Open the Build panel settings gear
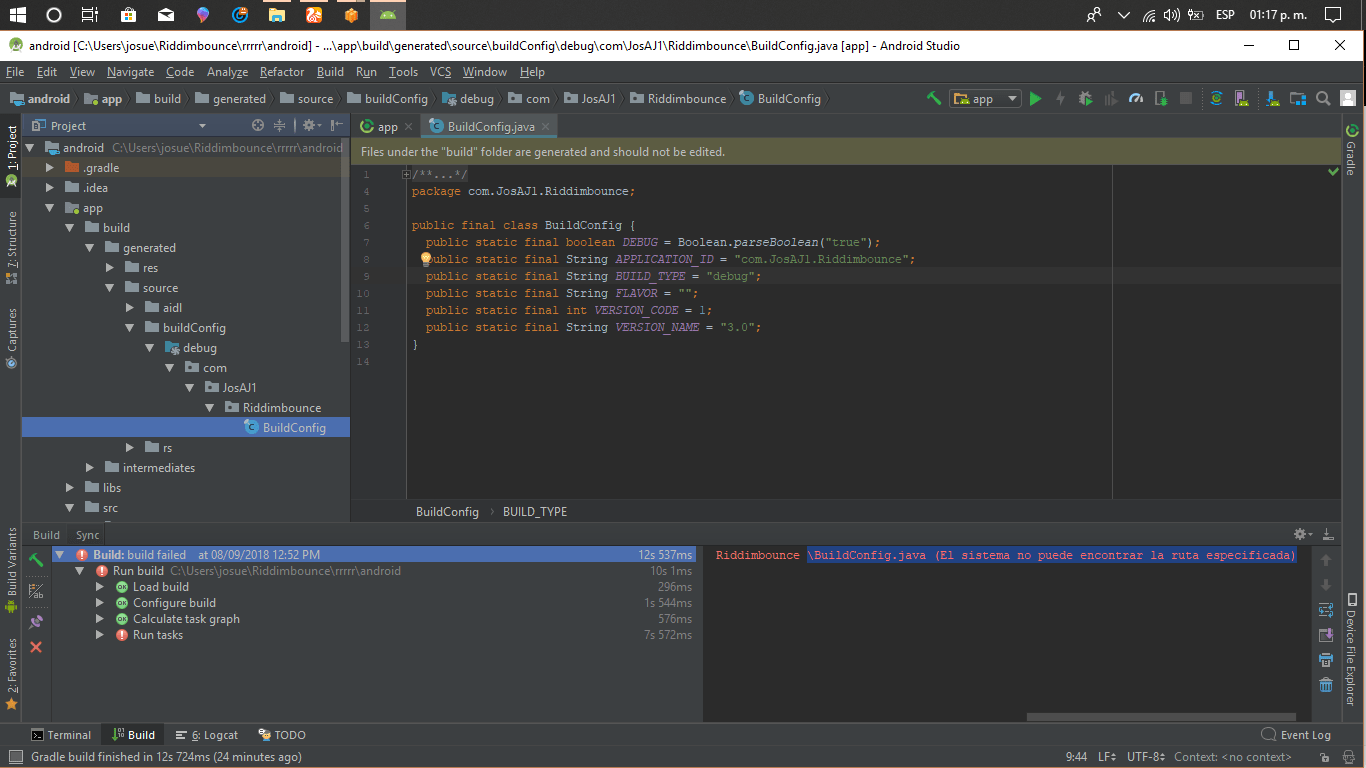Viewport: 1366px width, 768px height. coord(1299,534)
